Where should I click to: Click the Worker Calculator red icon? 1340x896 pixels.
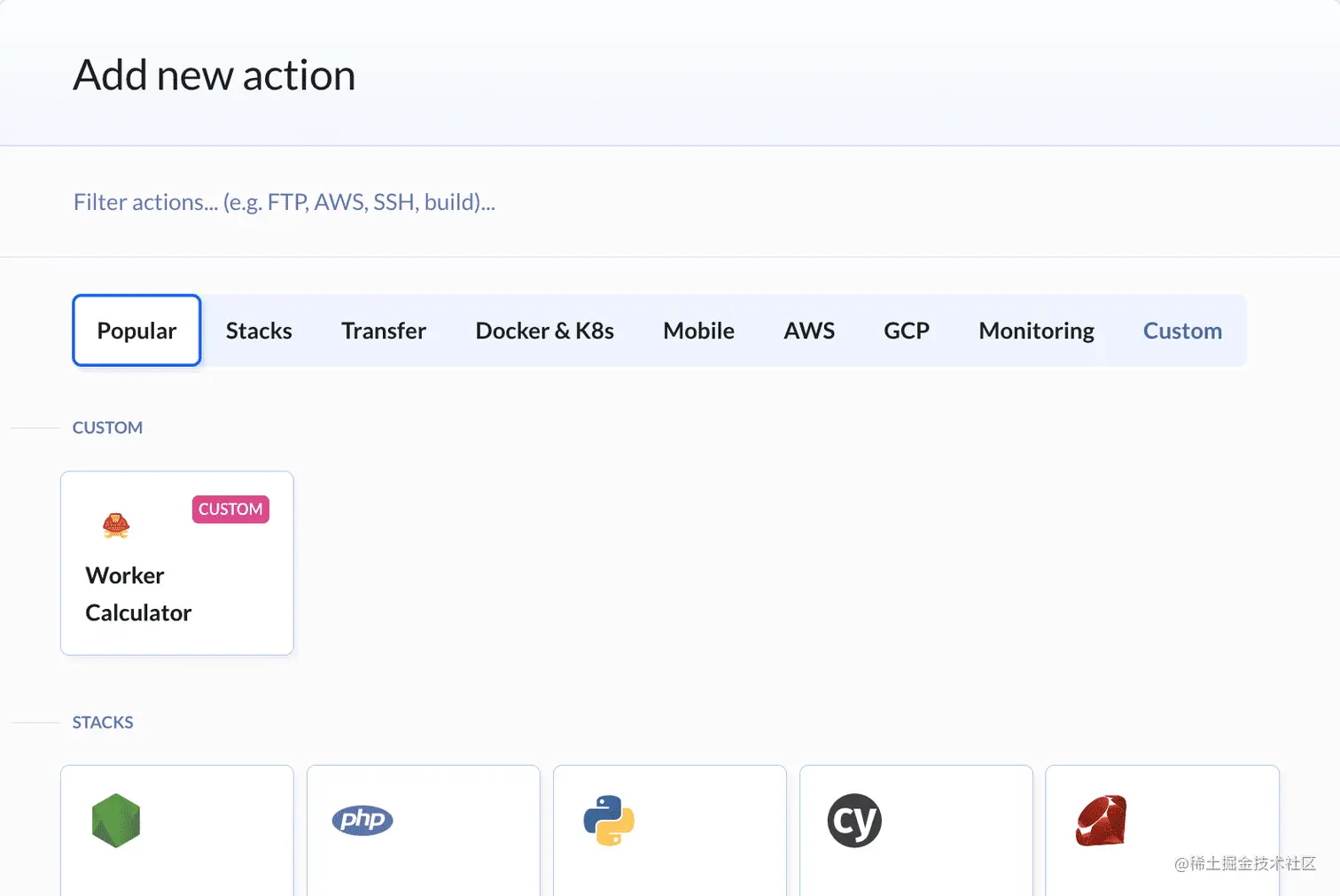[x=116, y=526]
